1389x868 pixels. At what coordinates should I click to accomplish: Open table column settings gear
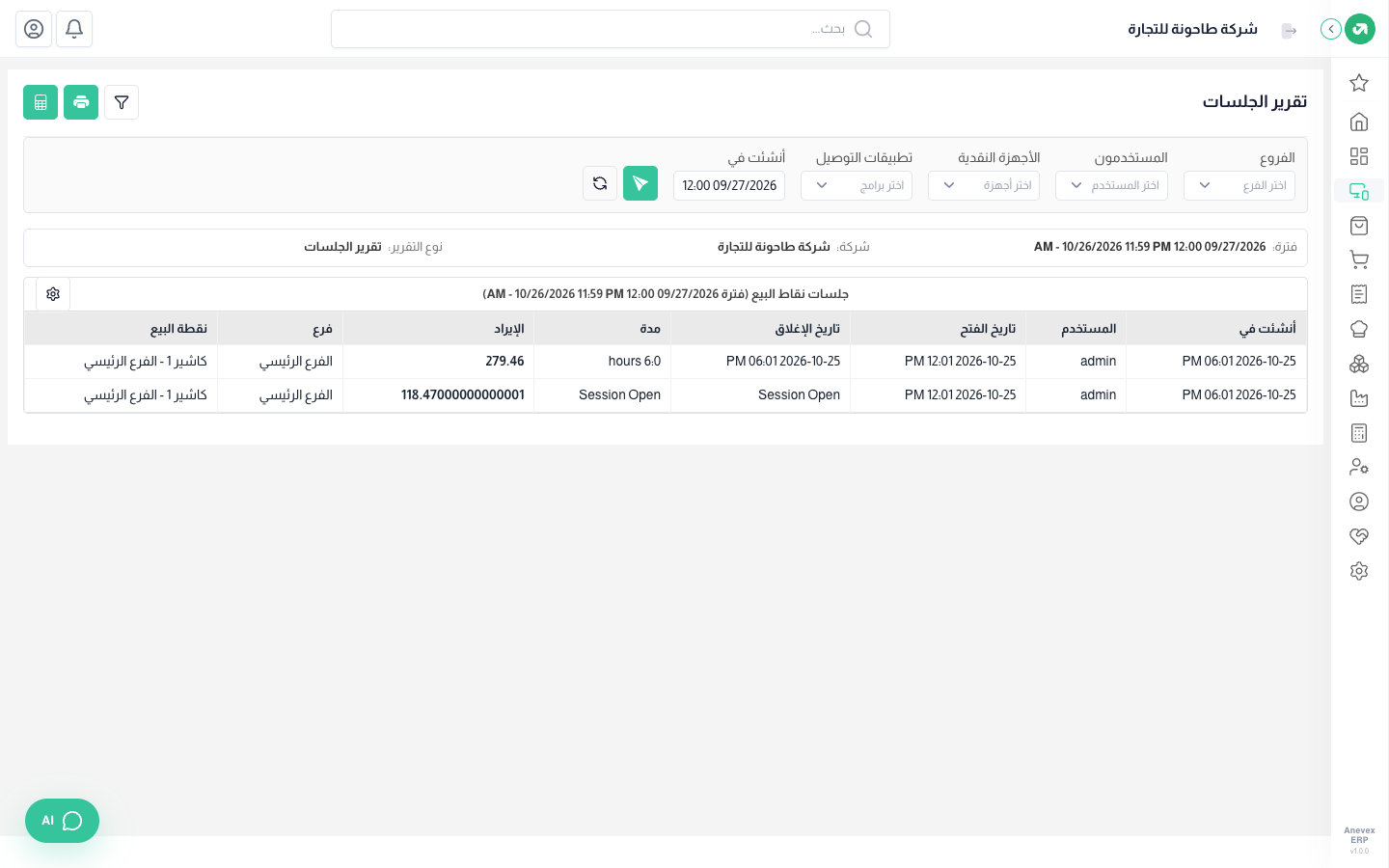click(x=53, y=294)
